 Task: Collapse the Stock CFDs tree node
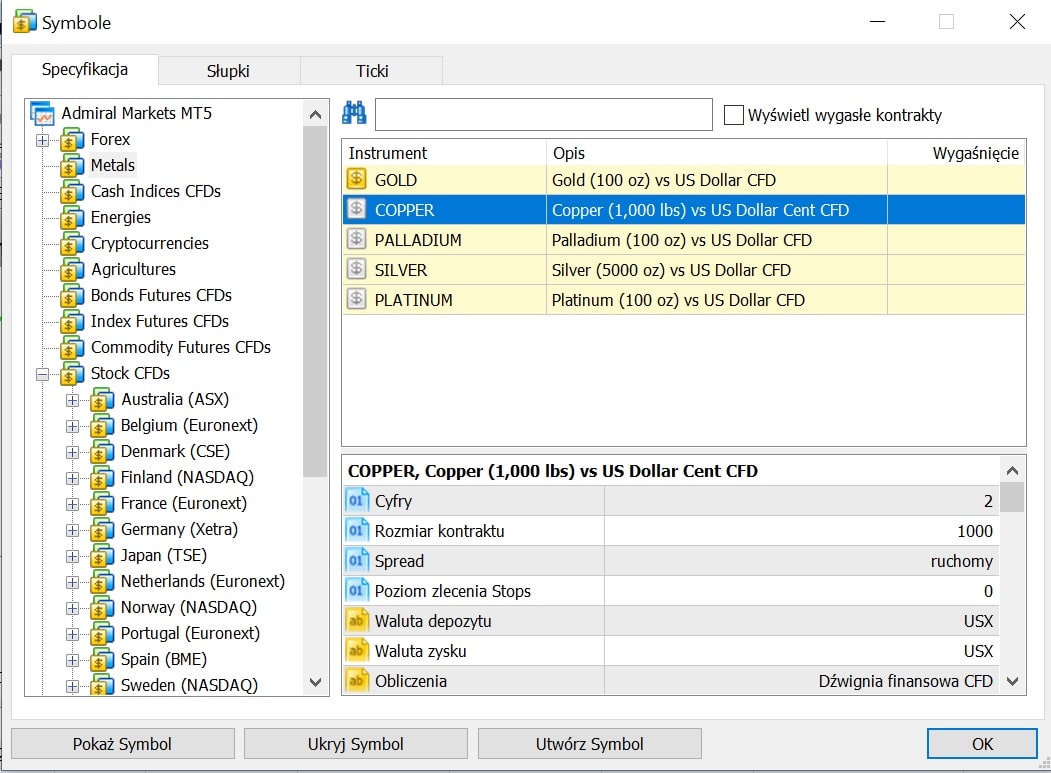[42, 374]
